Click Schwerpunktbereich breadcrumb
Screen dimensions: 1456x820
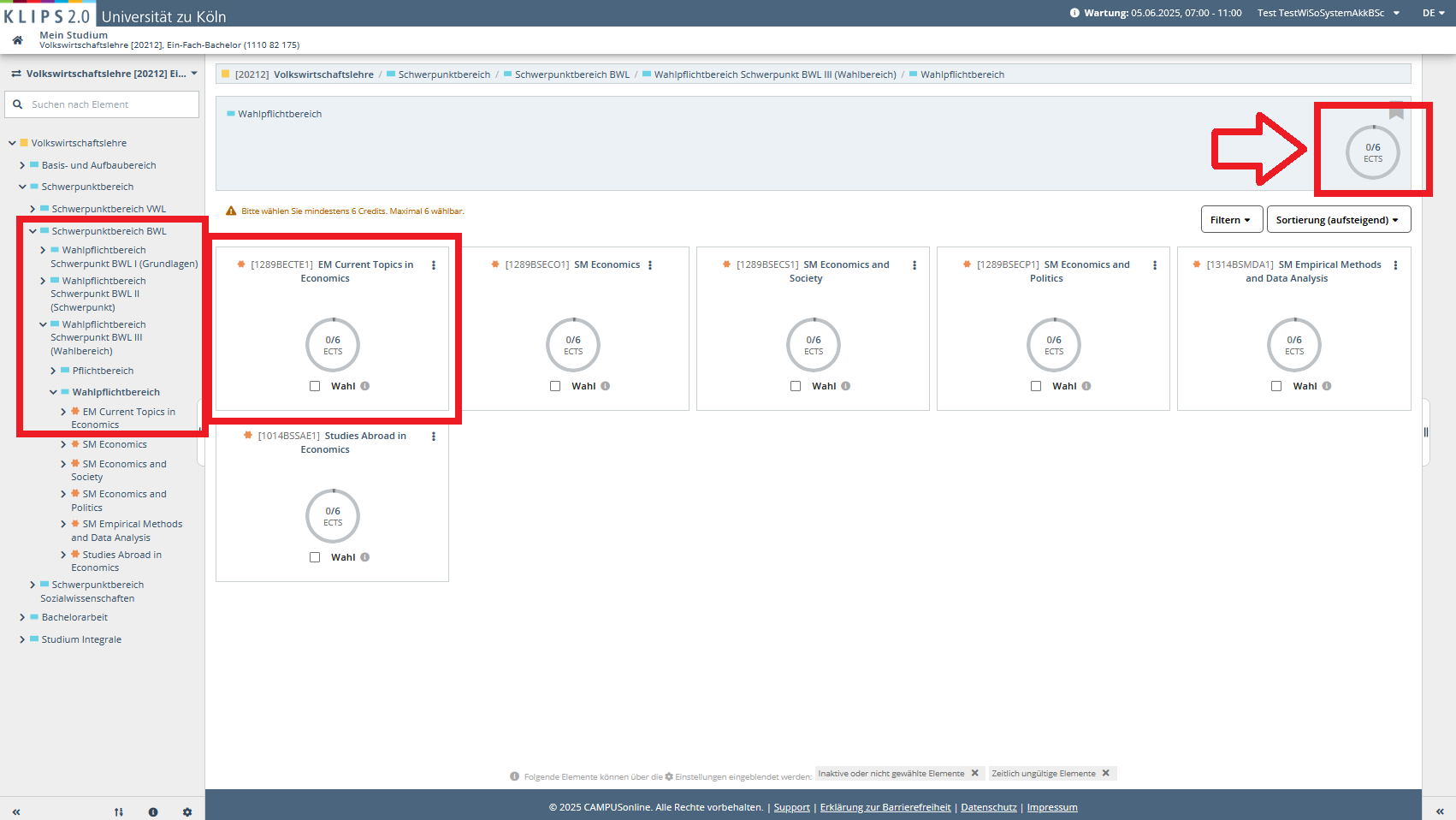tap(444, 74)
